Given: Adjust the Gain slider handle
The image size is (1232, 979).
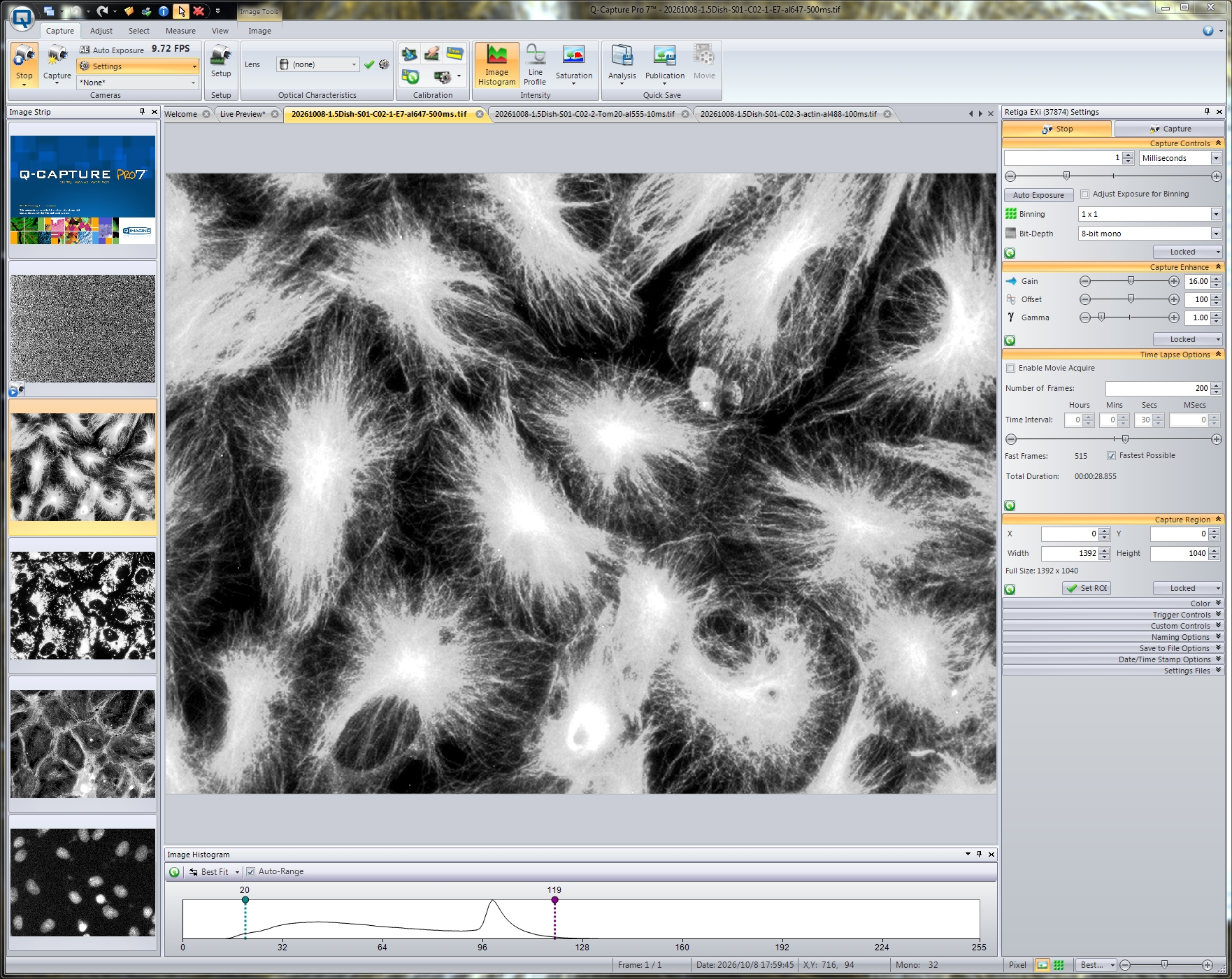Looking at the screenshot, I should point(1131,281).
